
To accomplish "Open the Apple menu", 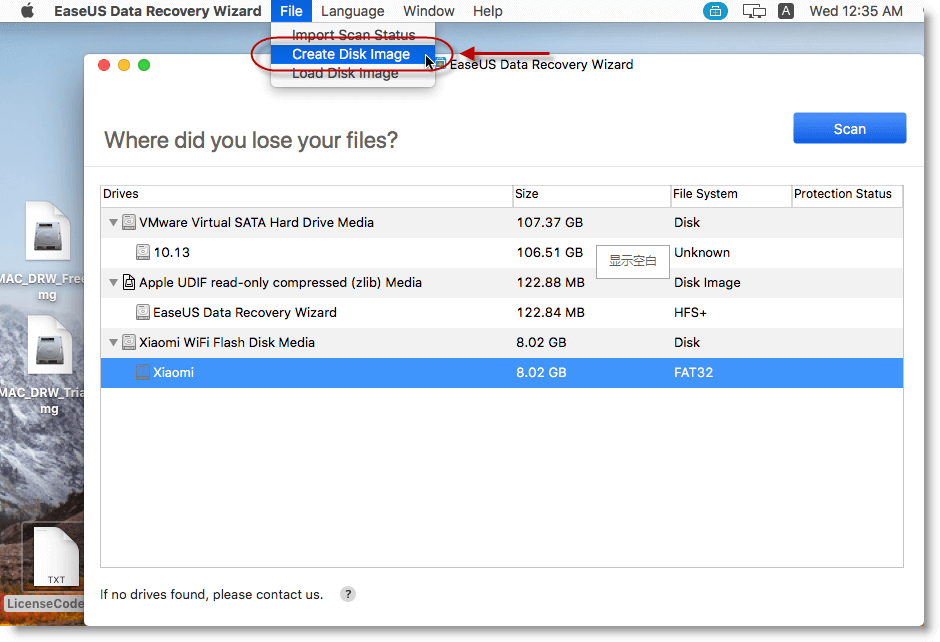I will coord(27,11).
